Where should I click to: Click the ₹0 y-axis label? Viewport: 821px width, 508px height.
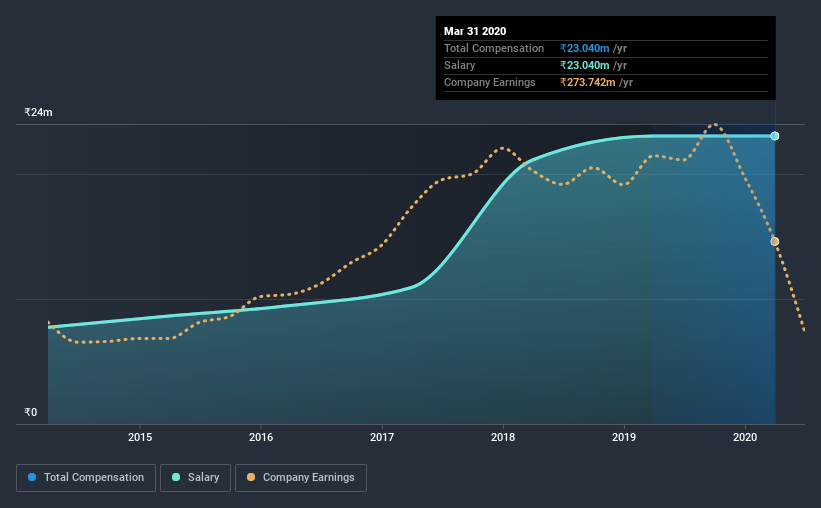coord(31,412)
